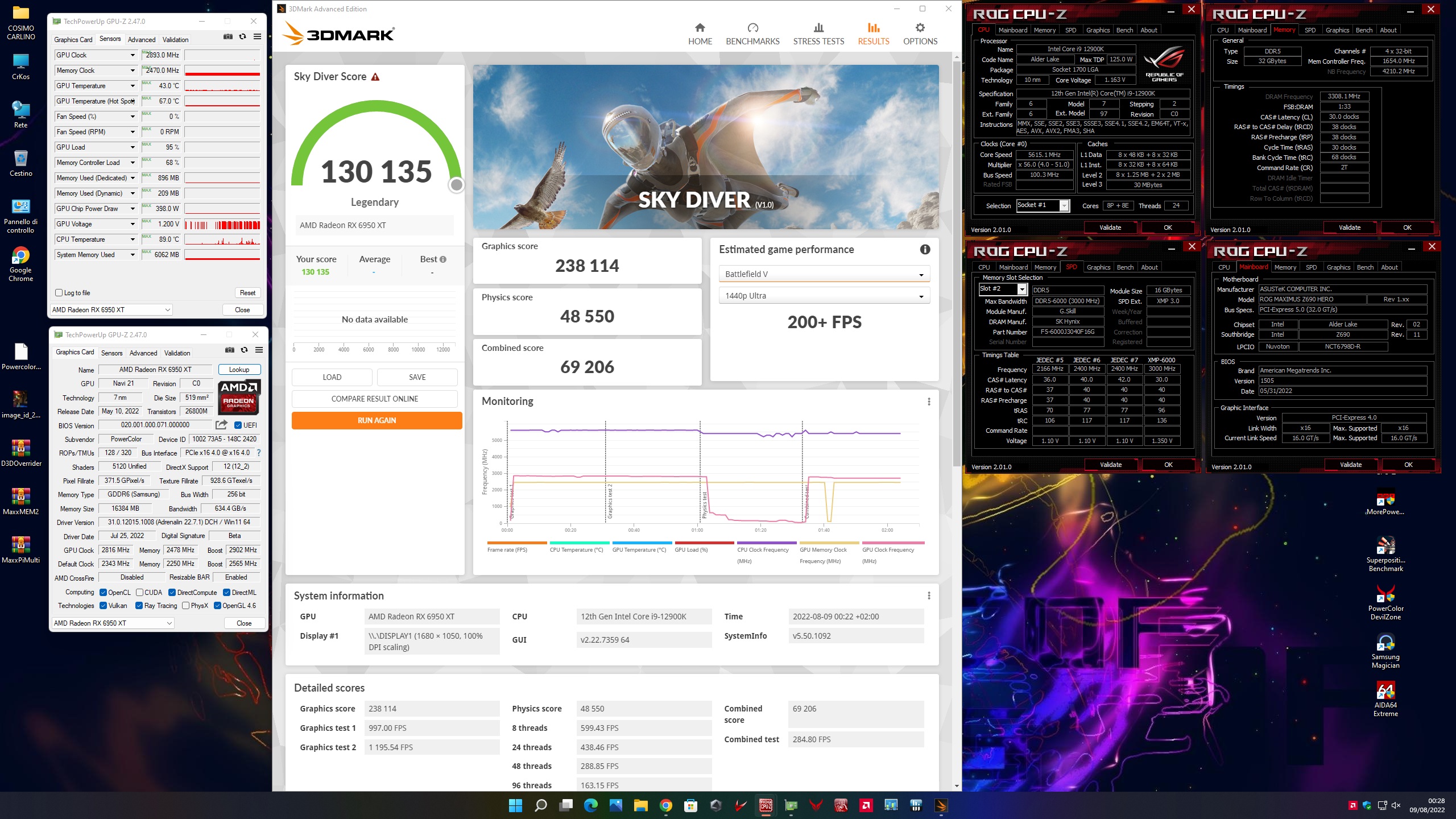This screenshot has width=1456, height=819.
Task: Click the Sky Diver benchmark banner image
Action: pos(706,147)
